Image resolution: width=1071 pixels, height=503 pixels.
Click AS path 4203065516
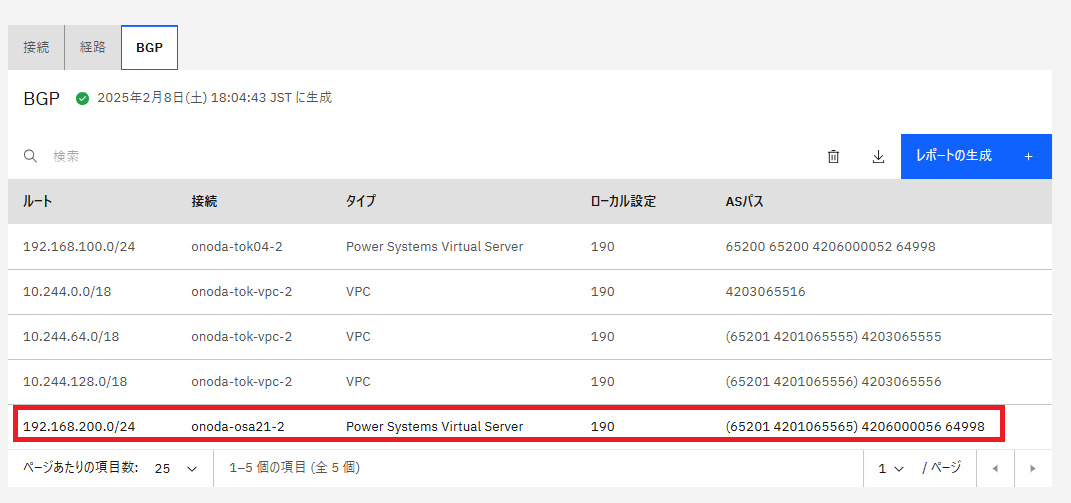[766, 292]
